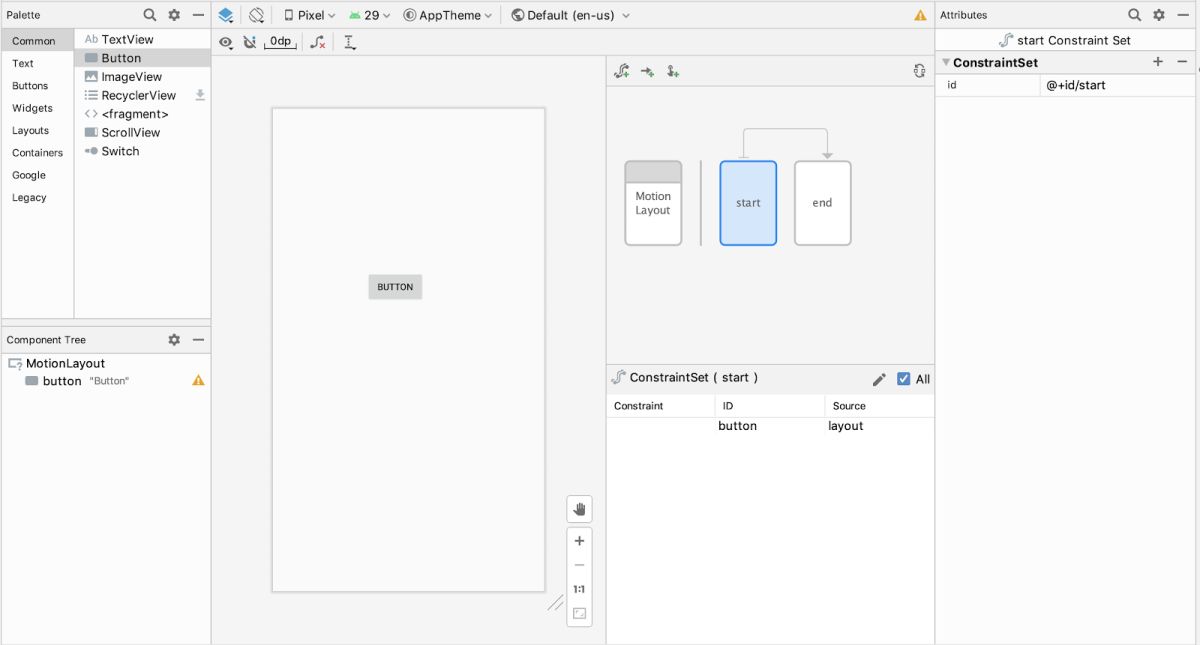
Task: Open the Default (en-us) locale dropdown
Action: pos(571,15)
